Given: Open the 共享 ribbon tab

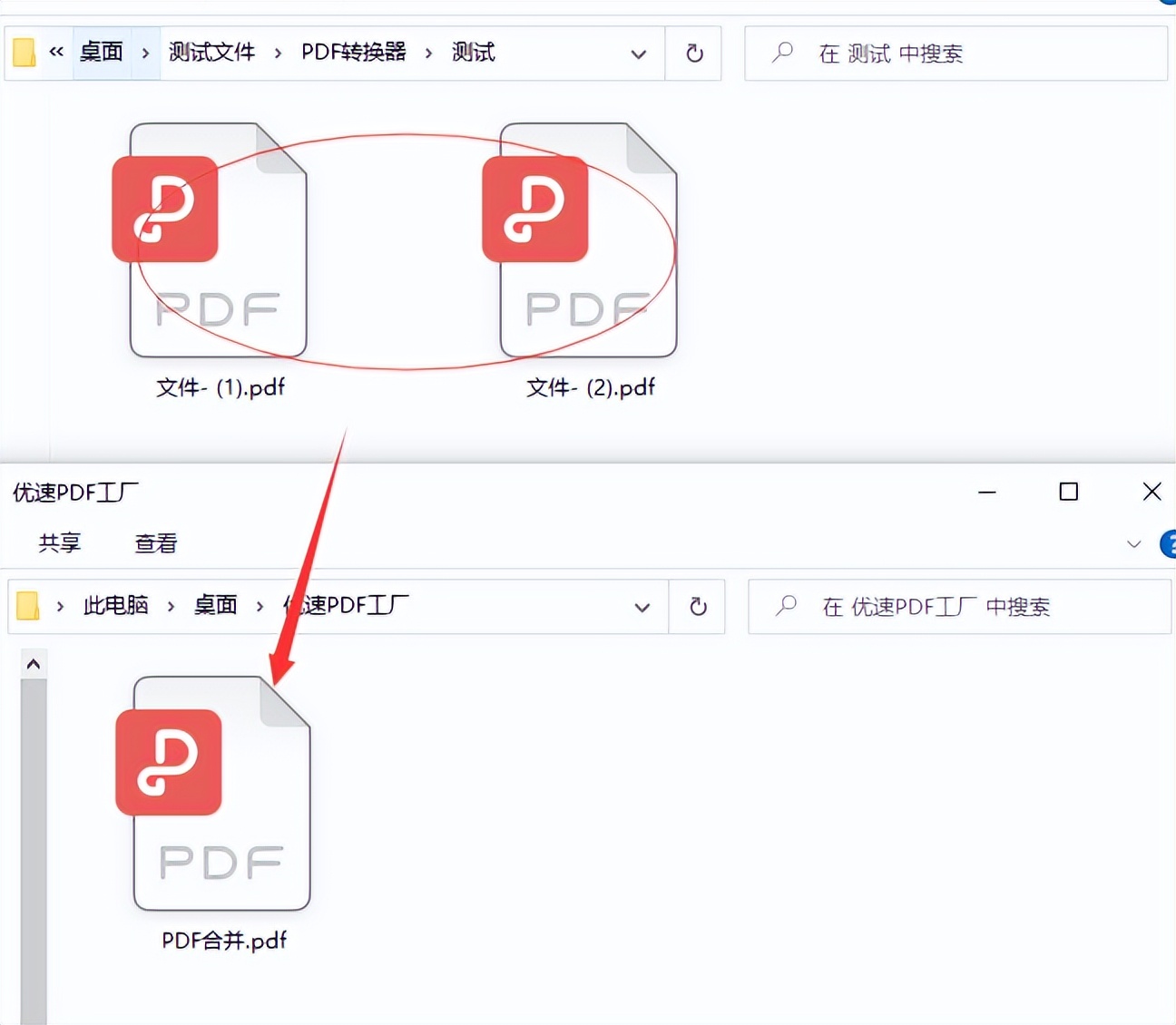Looking at the screenshot, I should click(x=60, y=543).
